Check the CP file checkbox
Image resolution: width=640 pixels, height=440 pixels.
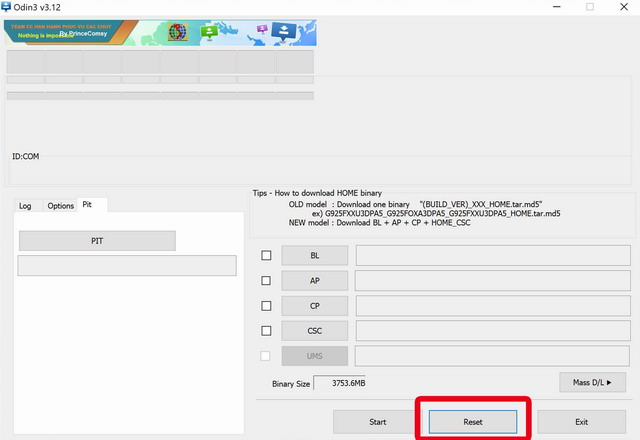[266, 306]
